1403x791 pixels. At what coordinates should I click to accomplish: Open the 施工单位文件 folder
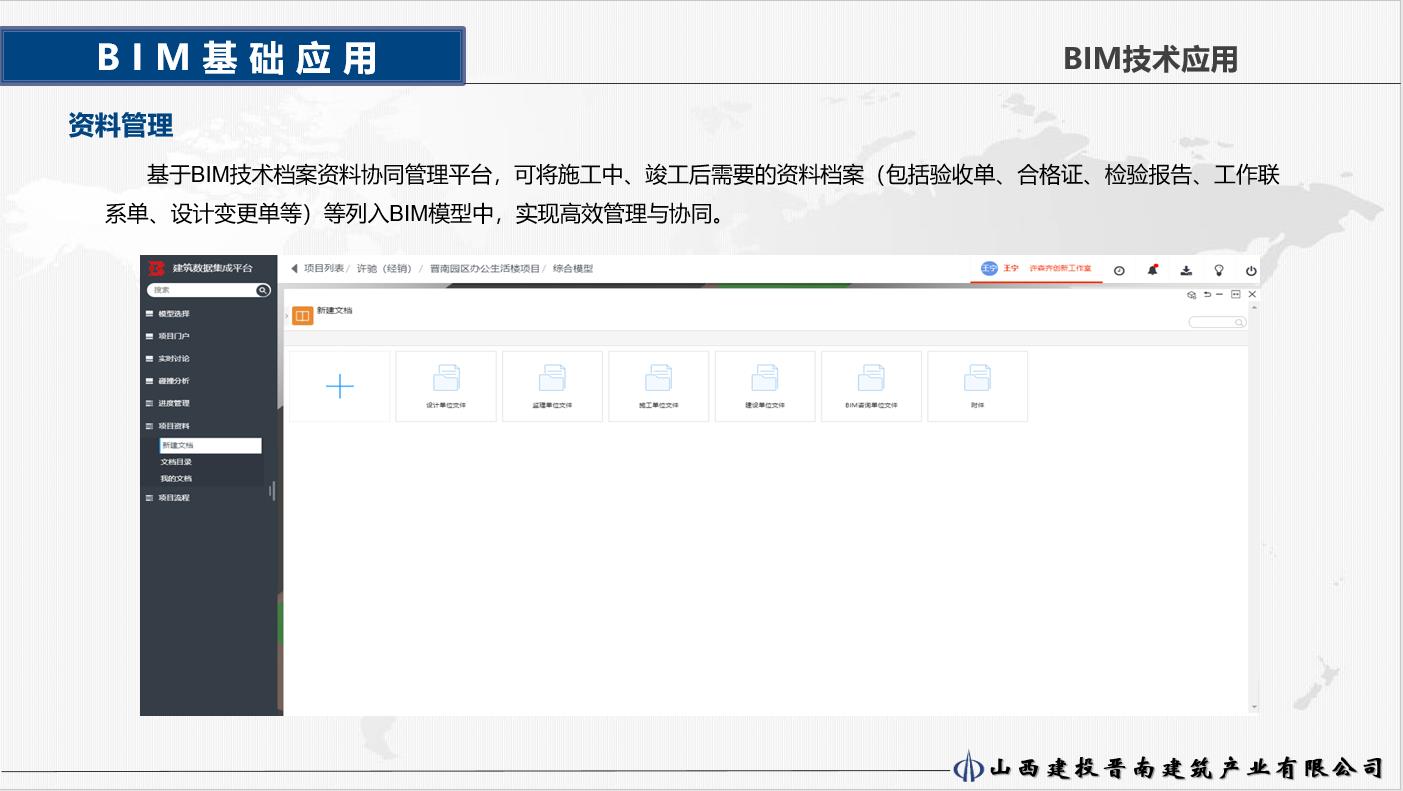click(659, 386)
